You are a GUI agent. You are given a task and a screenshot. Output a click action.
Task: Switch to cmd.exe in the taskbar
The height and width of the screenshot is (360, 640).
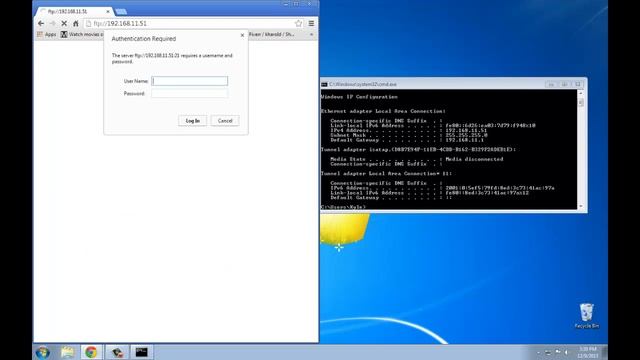tap(141, 352)
